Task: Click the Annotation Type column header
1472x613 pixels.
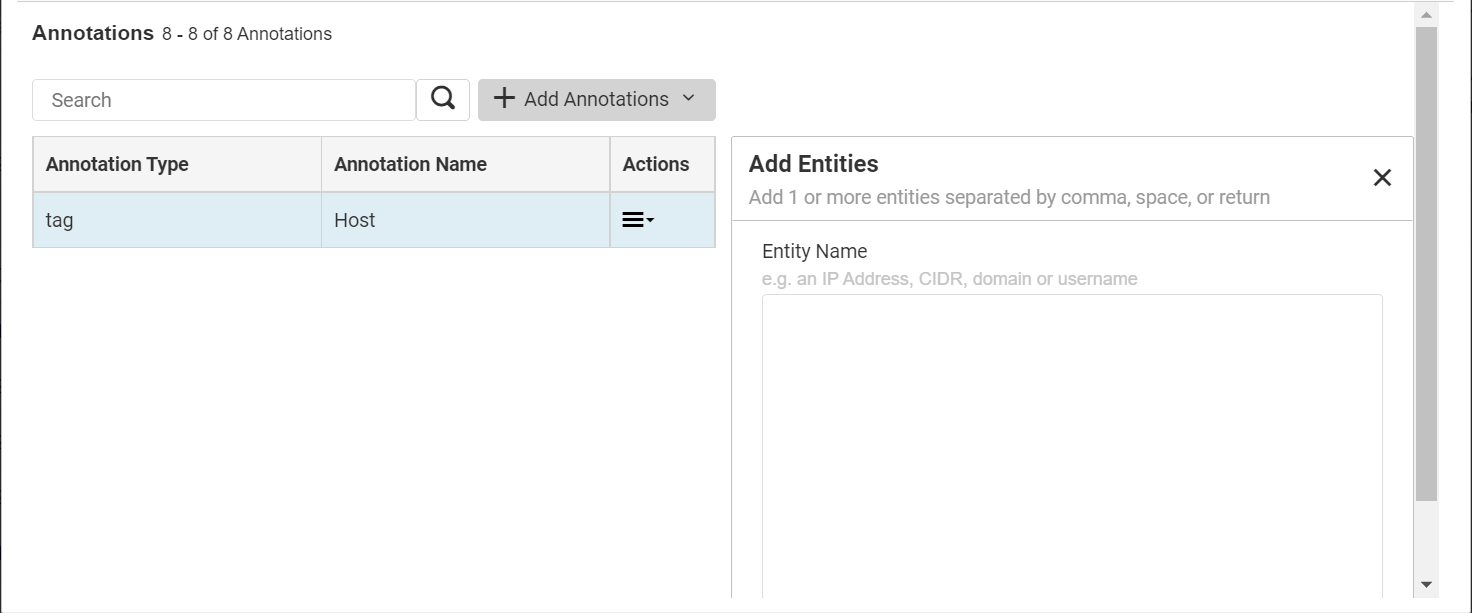Action: (x=116, y=164)
